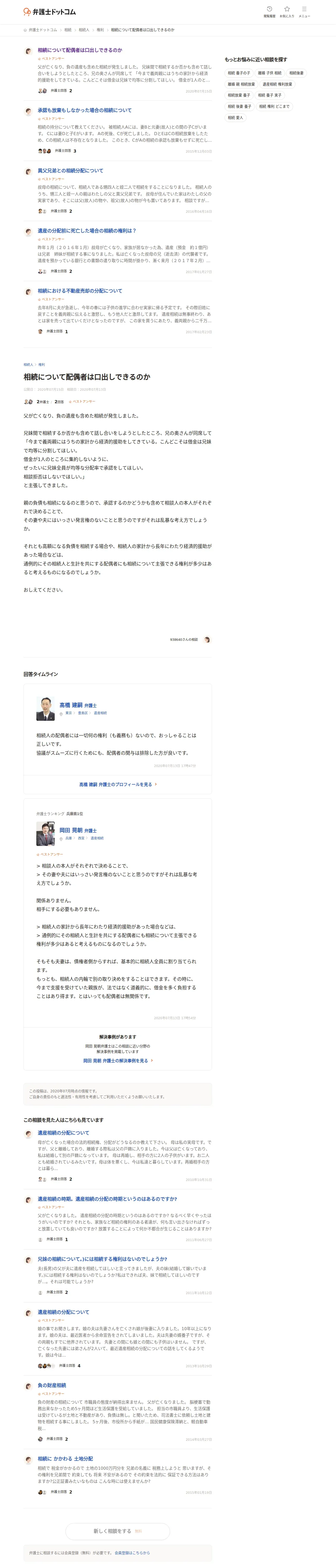Click 東京 location link under 高橋
This screenshot has height=1568, width=336.
tap(68, 713)
